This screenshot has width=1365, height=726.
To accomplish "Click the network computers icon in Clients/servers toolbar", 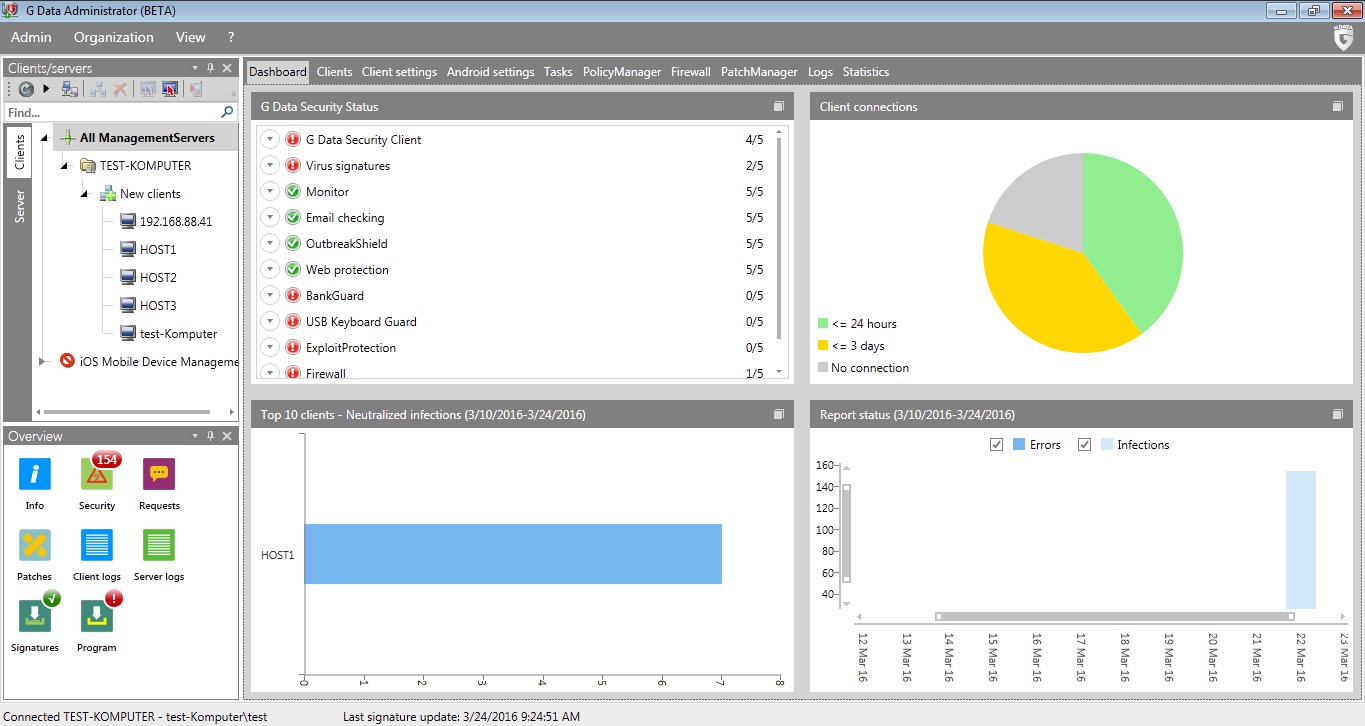I will (x=69, y=89).
